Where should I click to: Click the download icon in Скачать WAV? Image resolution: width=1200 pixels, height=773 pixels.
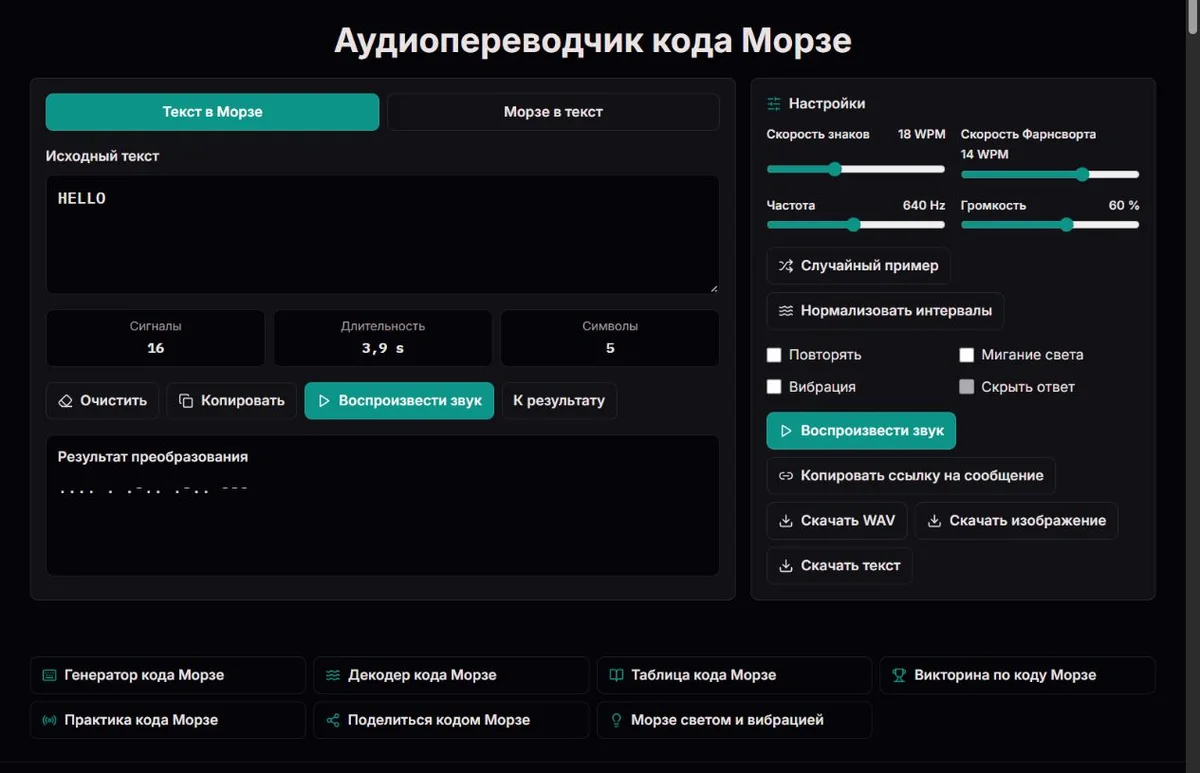(x=786, y=521)
